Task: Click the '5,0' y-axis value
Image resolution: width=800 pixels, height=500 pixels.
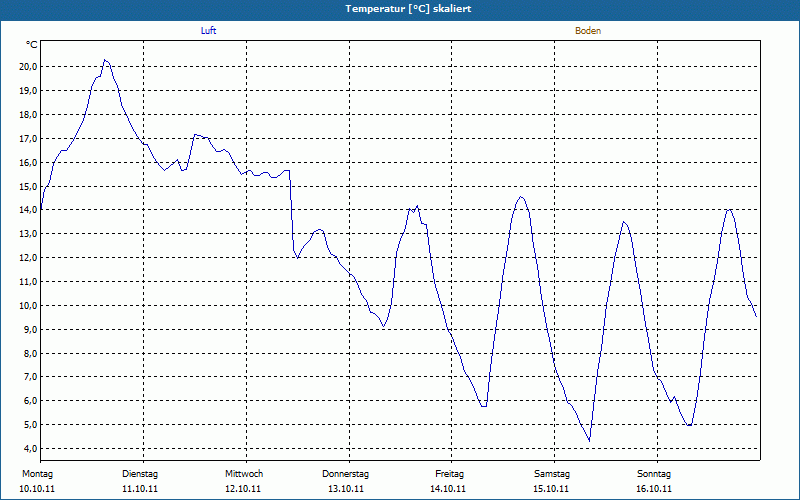Action: click(x=30, y=424)
